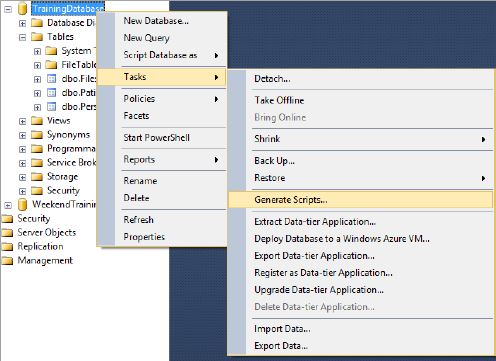496x361 pixels.
Task: Collapse the TrainingDatabase node
Action: pyautogui.click(x=8, y=9)
